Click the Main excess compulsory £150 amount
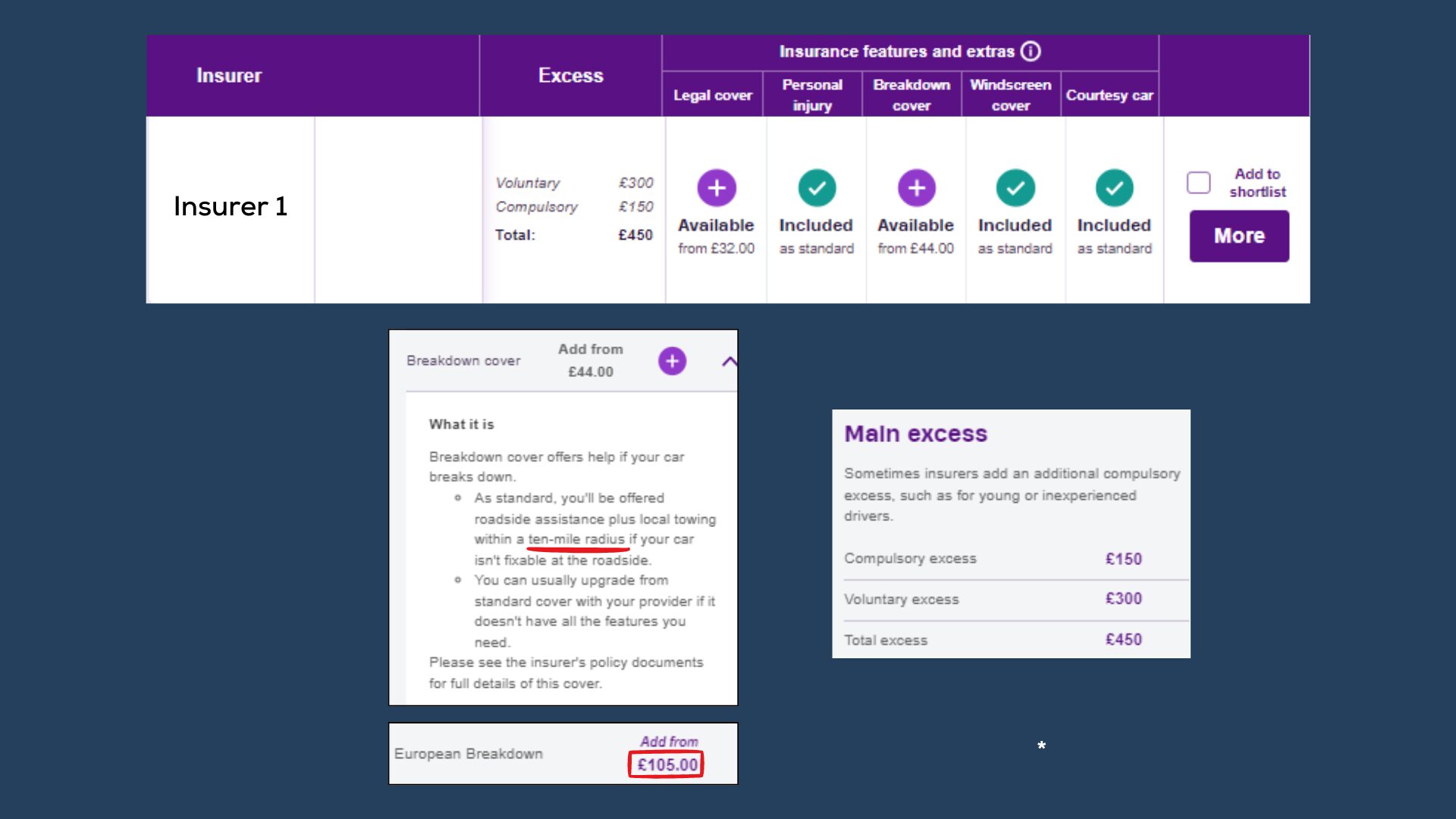The image size is (1456, 819). (1122, 557)
